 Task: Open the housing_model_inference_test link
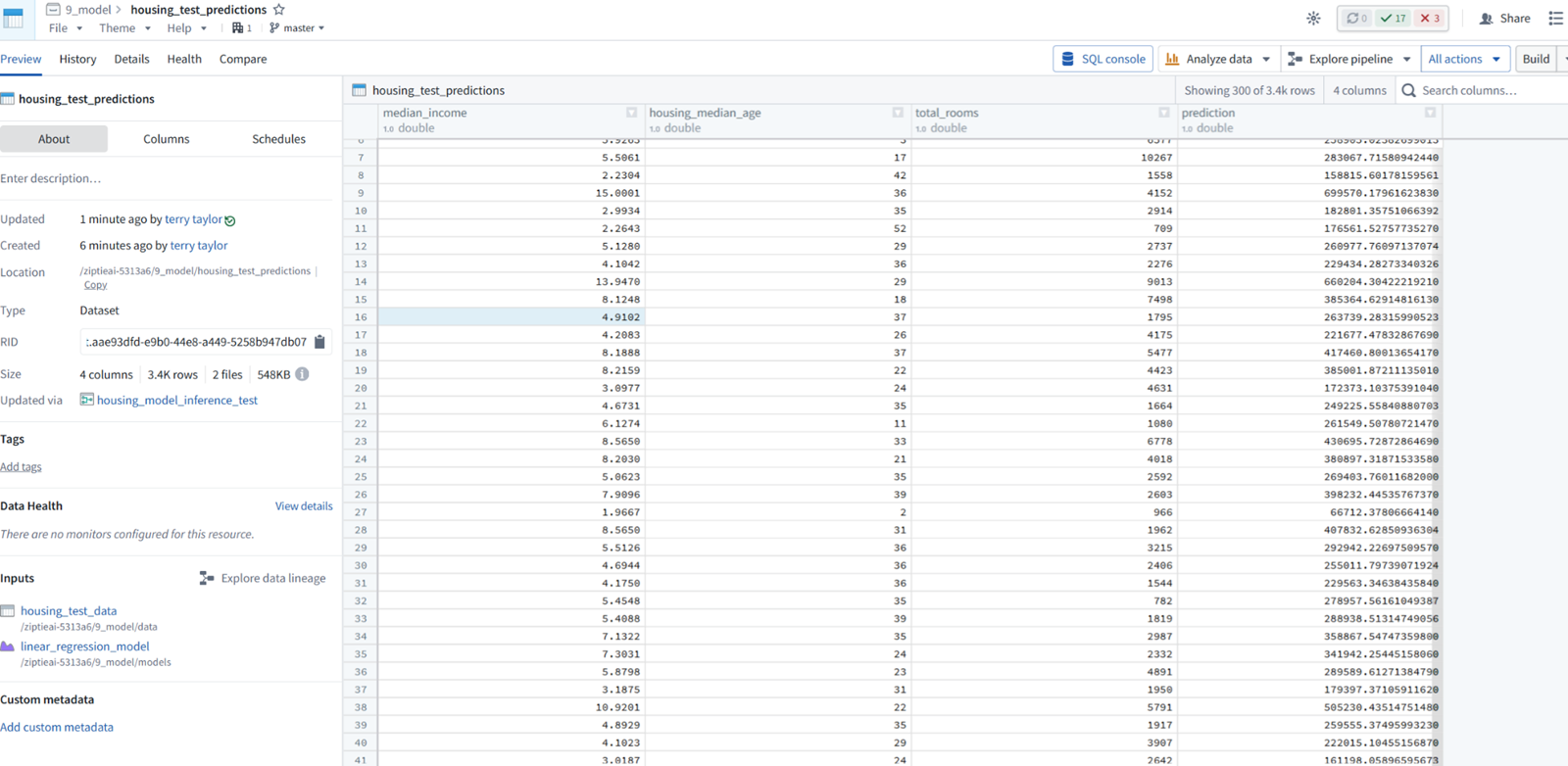coord(176,400)
